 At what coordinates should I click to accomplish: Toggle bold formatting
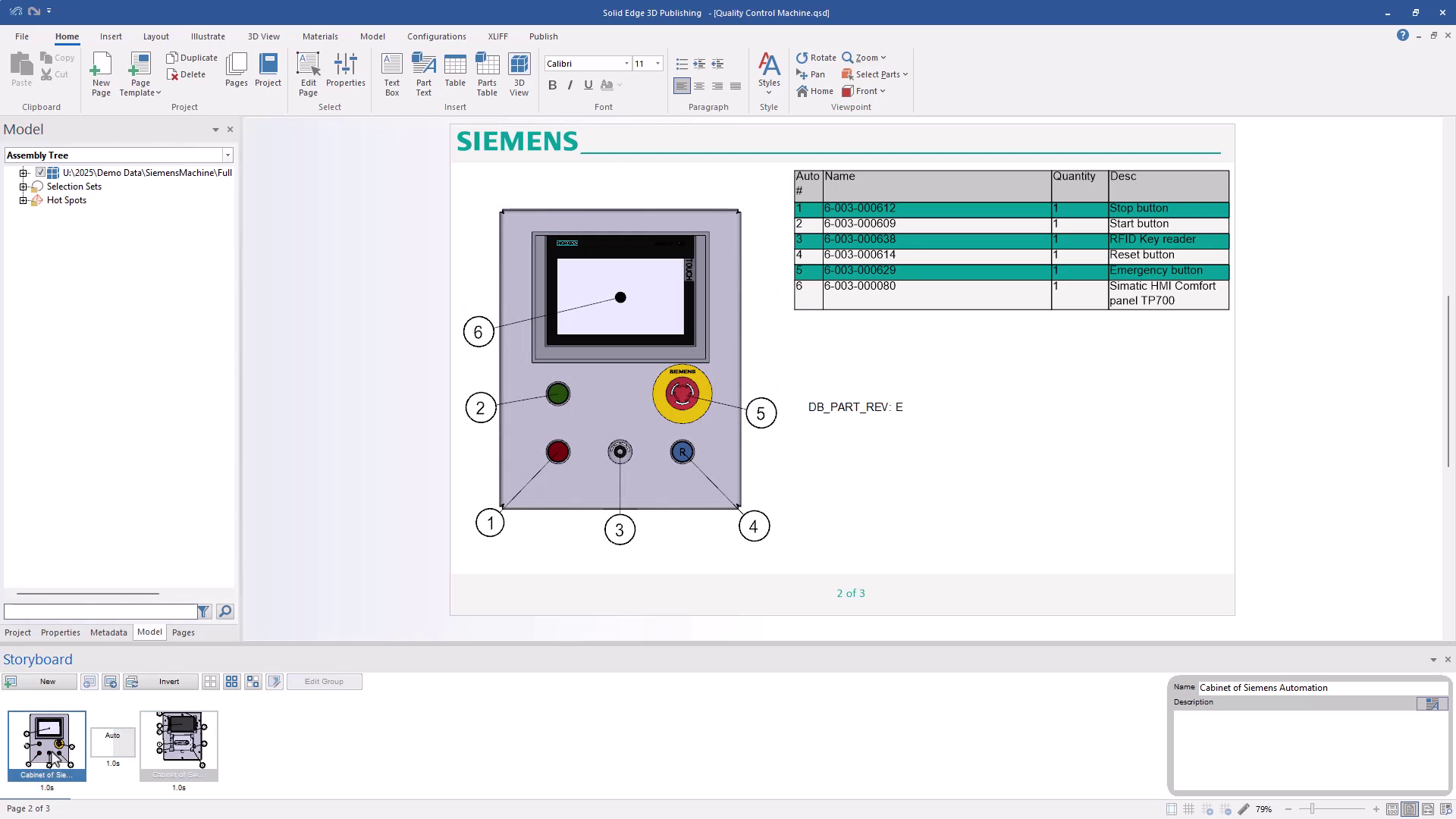[x=552, y=86]
